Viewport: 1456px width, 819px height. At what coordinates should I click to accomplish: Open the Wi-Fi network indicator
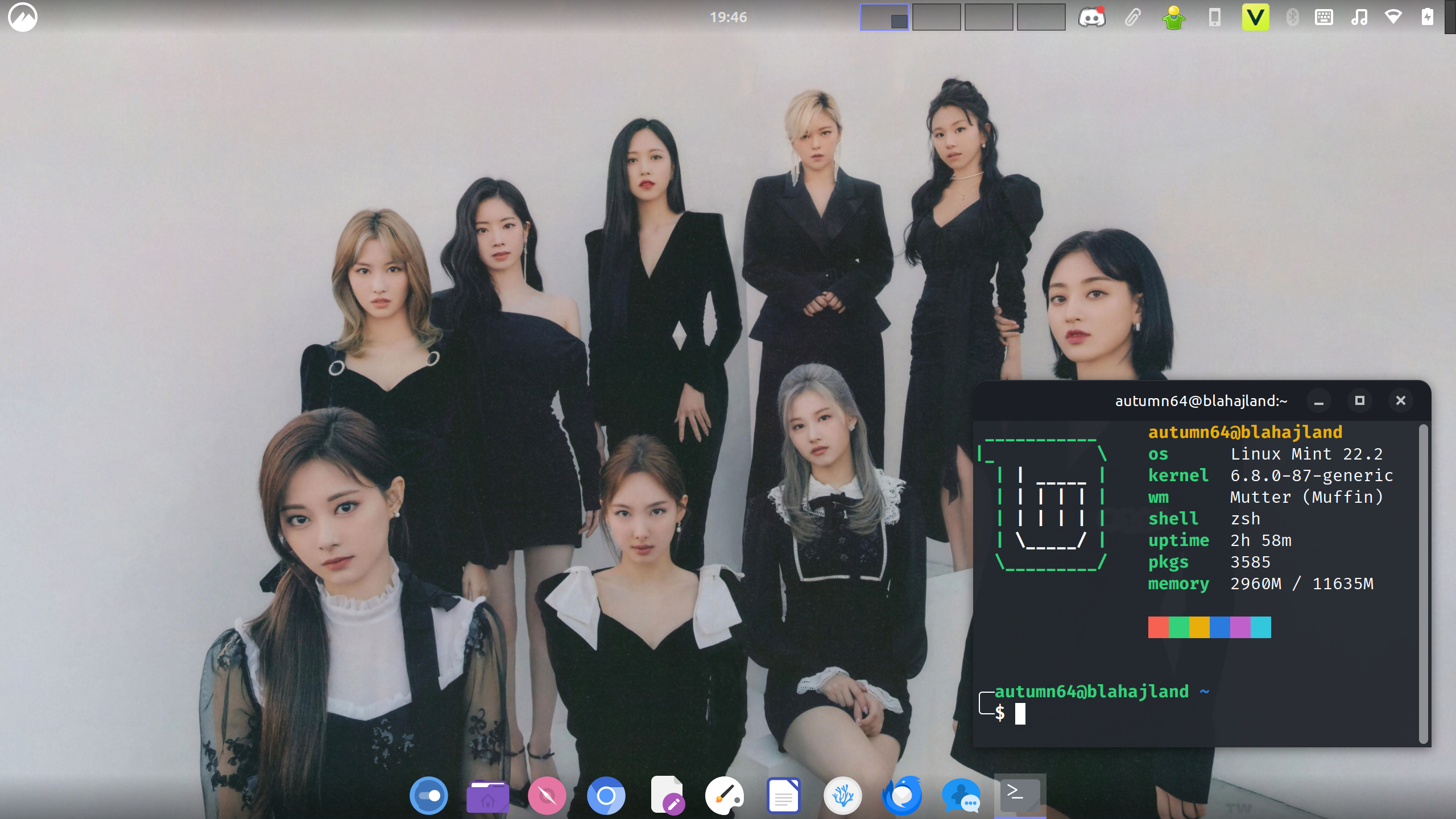(1393, 17)
